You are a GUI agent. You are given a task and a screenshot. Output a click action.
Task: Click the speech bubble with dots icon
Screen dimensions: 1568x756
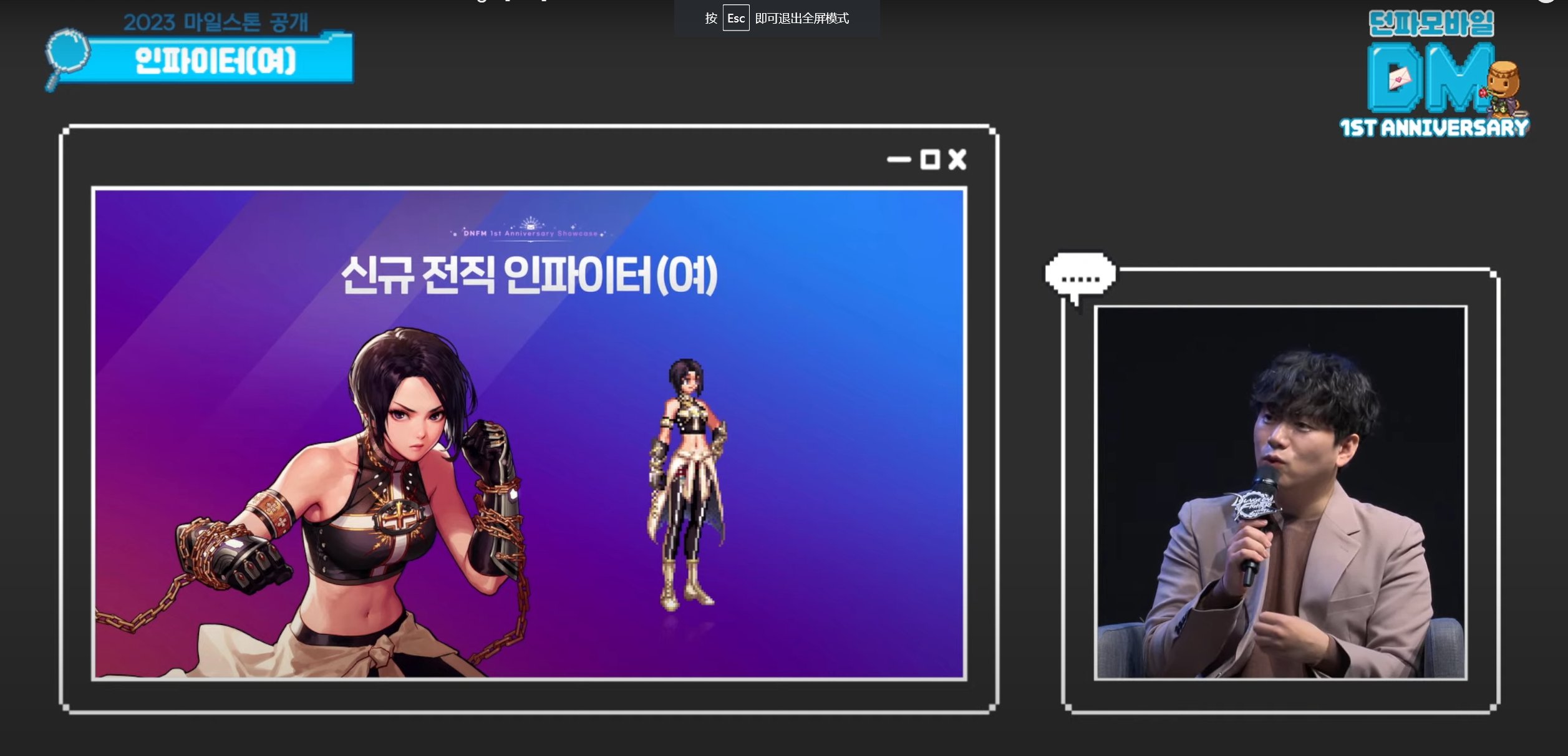[x=1080, y=278]
